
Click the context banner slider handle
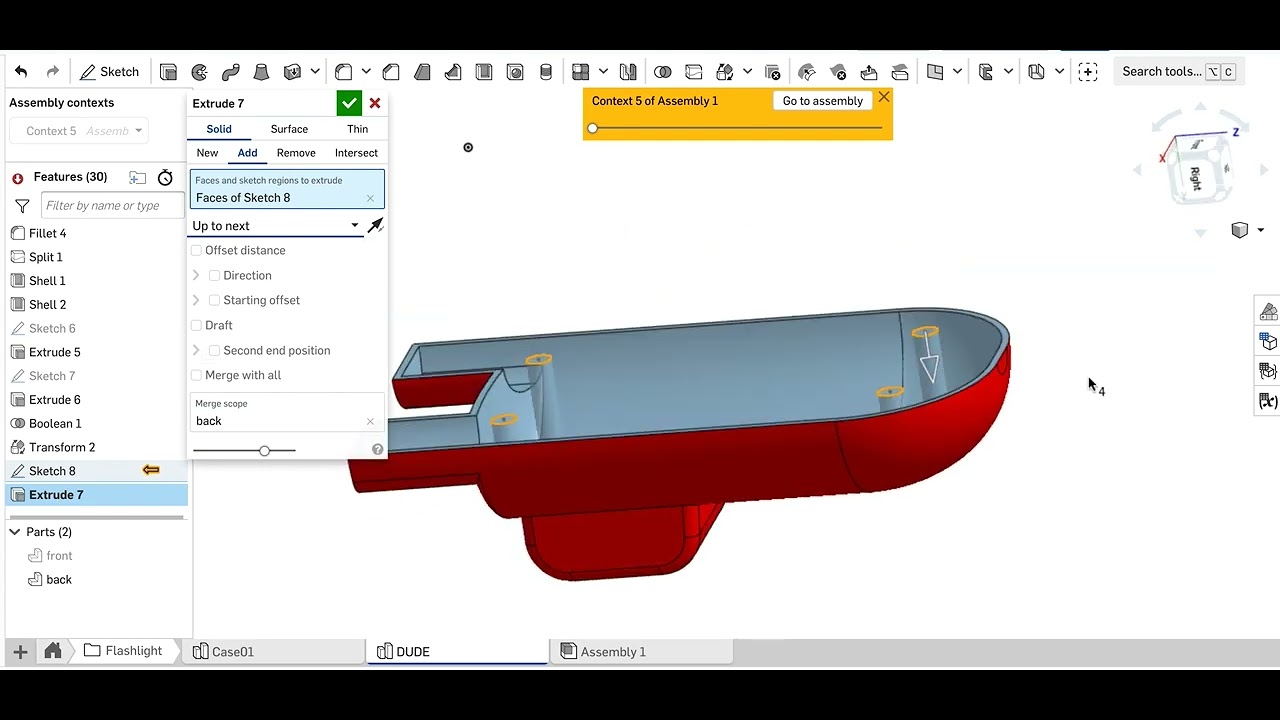(593, 128)
